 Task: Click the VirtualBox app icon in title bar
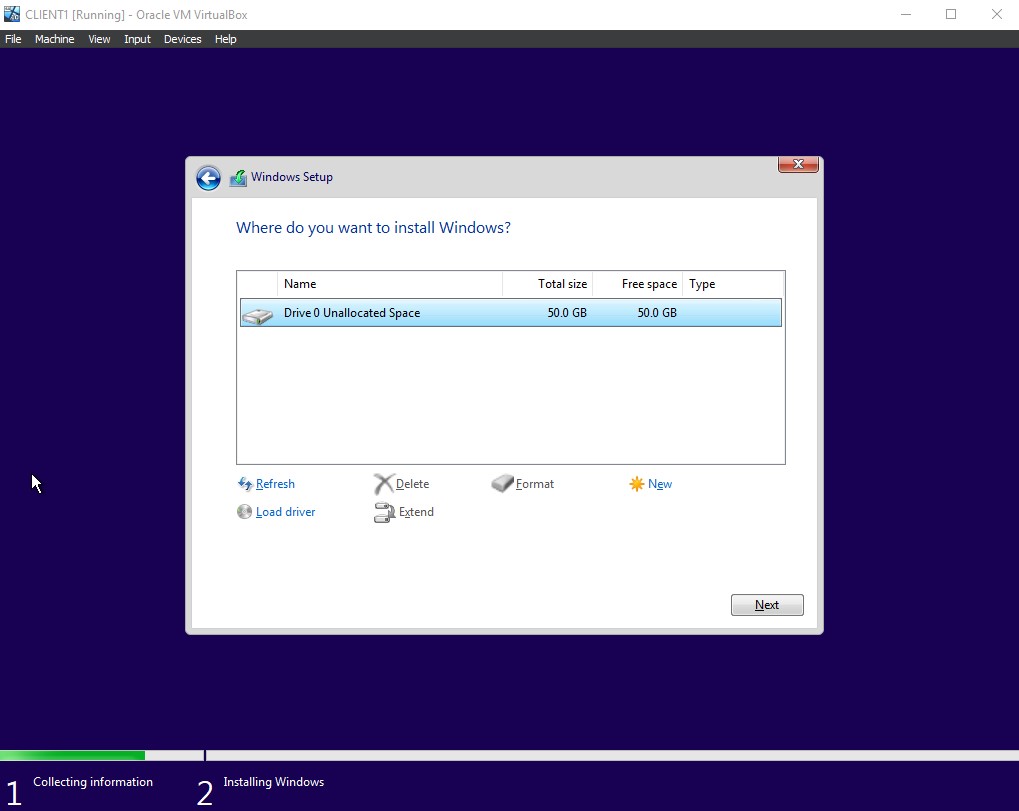click(x=12, y=14)
